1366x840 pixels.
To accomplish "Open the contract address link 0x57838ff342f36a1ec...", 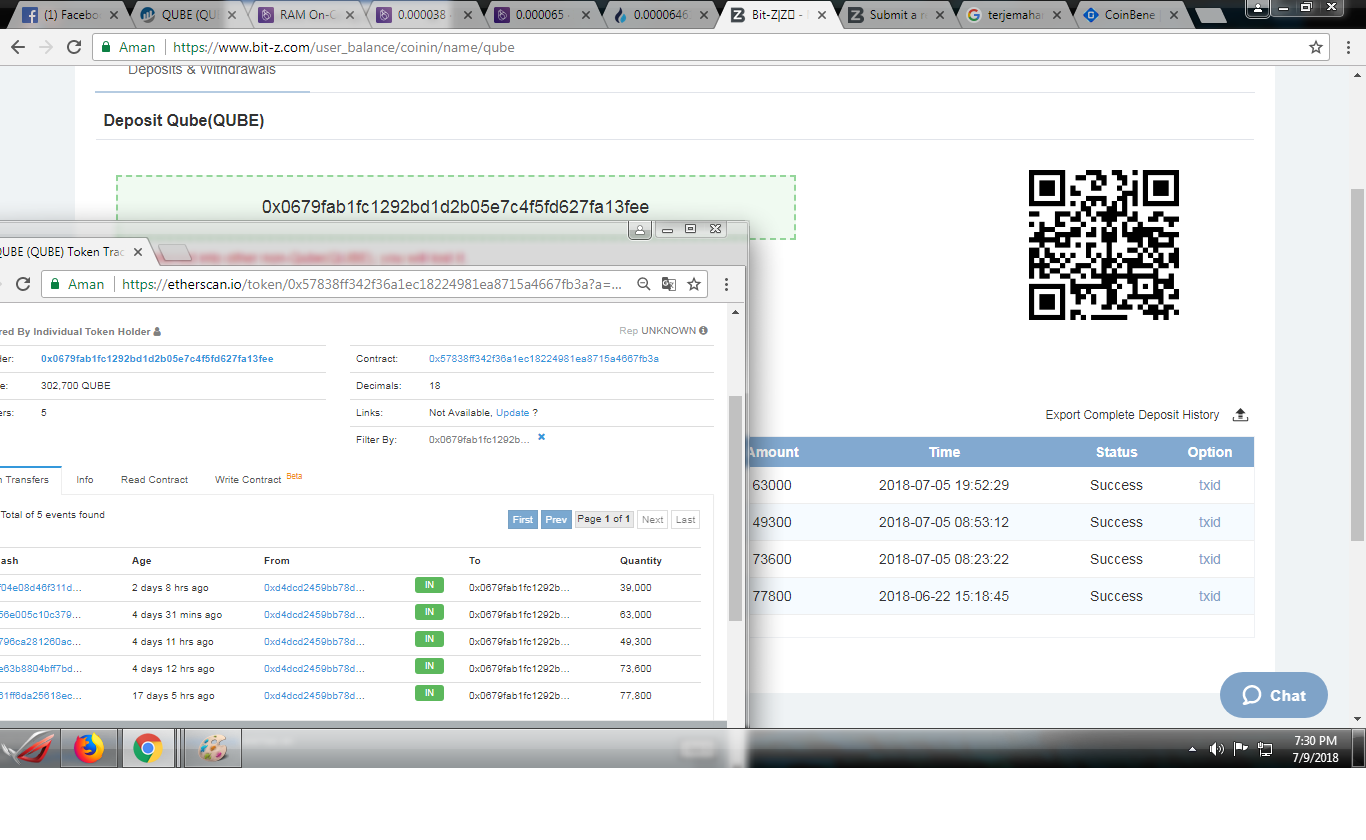I will click(543, 358).
